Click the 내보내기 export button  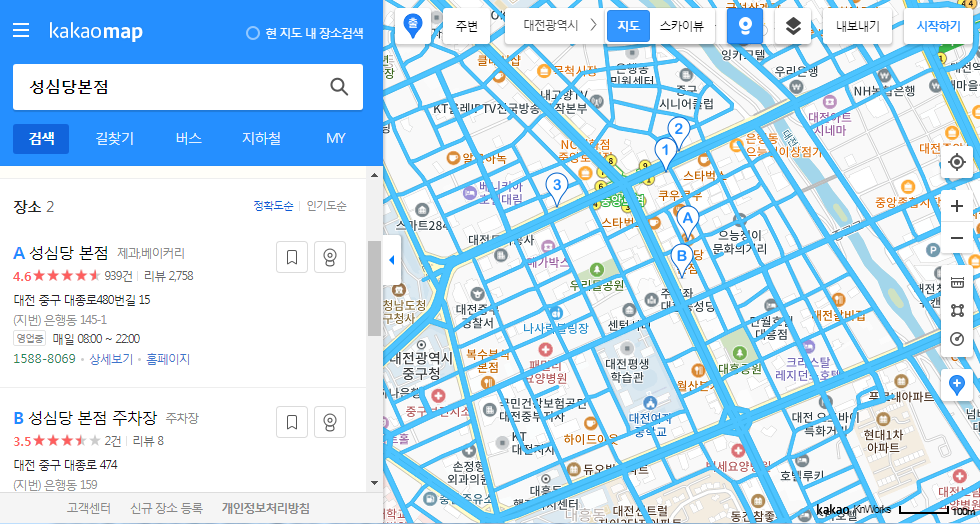[x=858, y=26]
